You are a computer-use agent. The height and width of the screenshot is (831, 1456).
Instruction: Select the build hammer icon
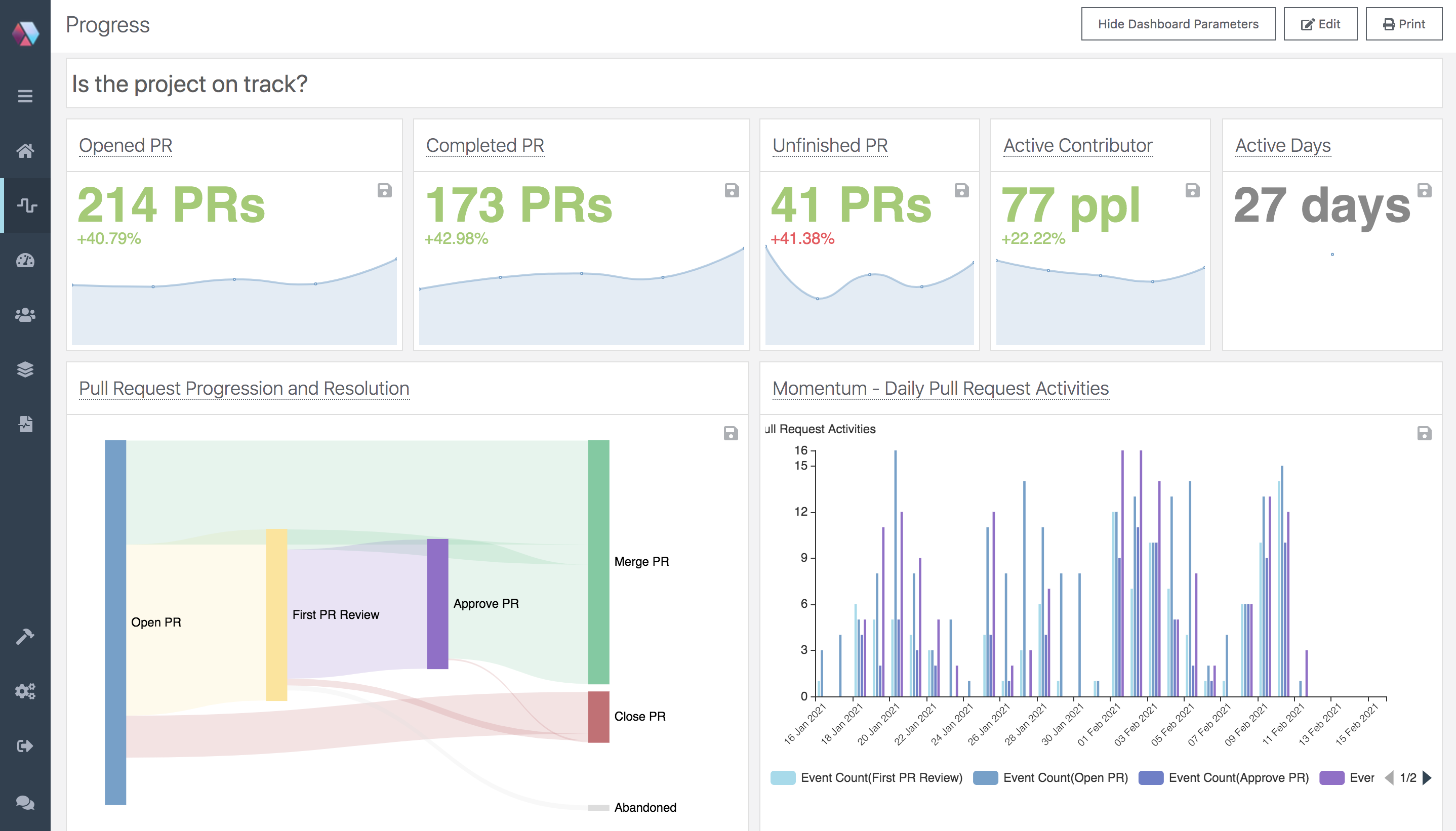click(26, 635)
